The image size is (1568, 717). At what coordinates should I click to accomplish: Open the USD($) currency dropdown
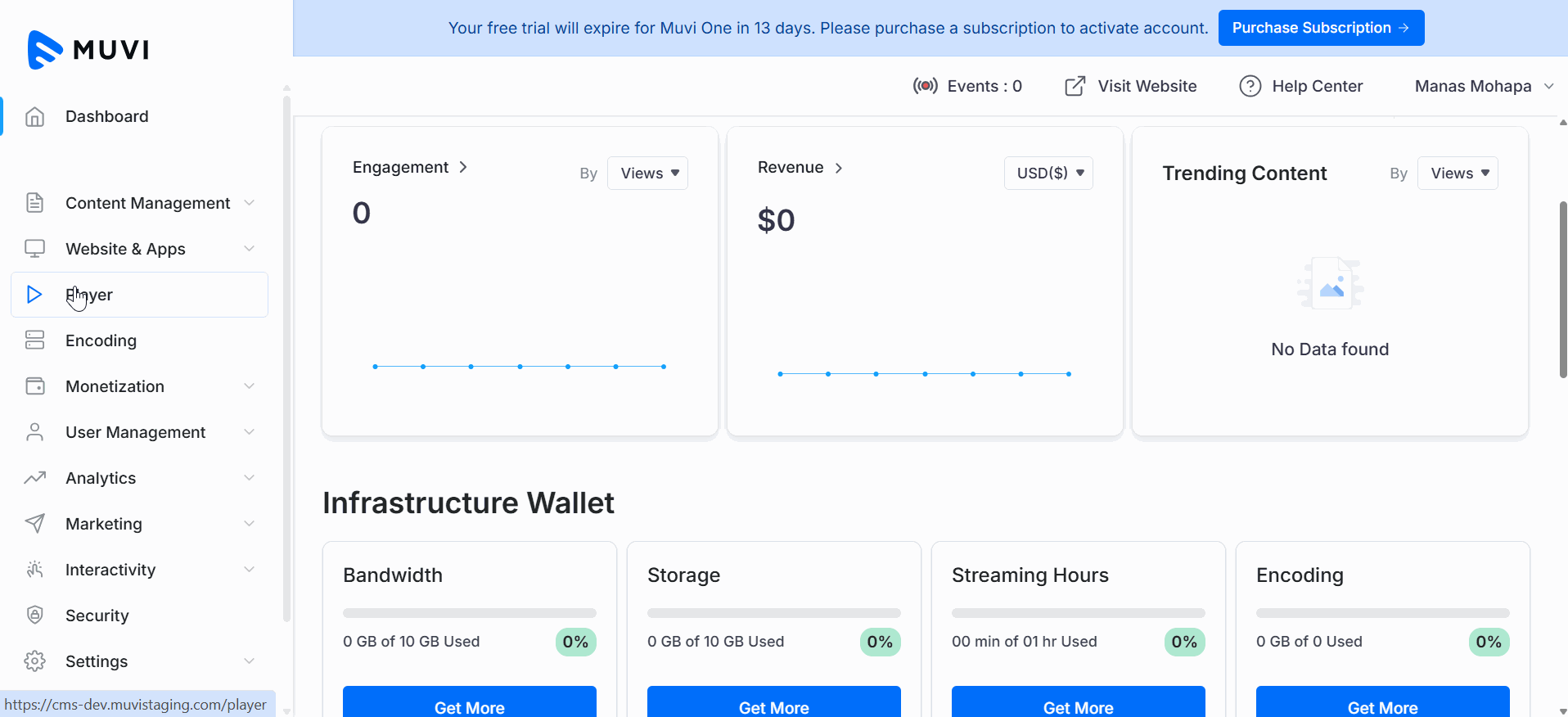(1048, 174)
